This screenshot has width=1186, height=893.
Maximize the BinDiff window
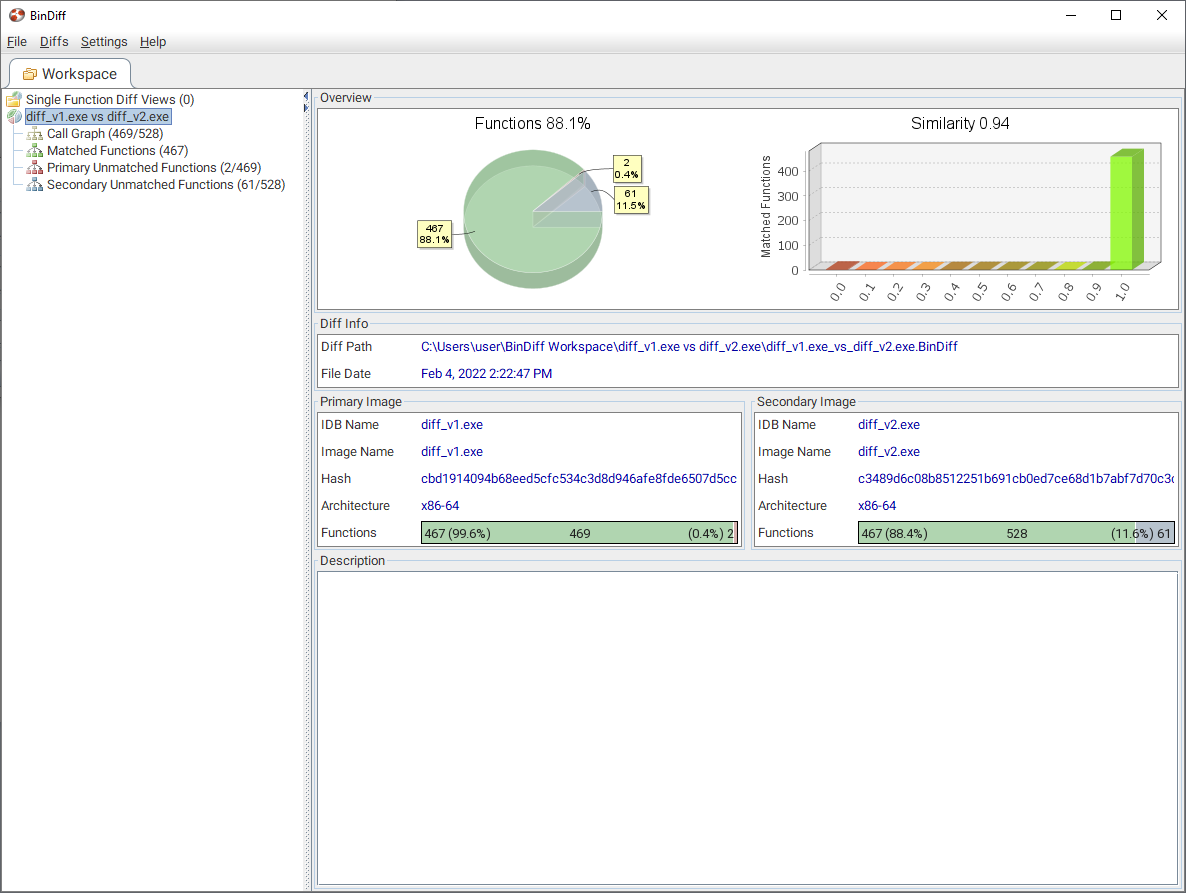(x=1116, y=15)
